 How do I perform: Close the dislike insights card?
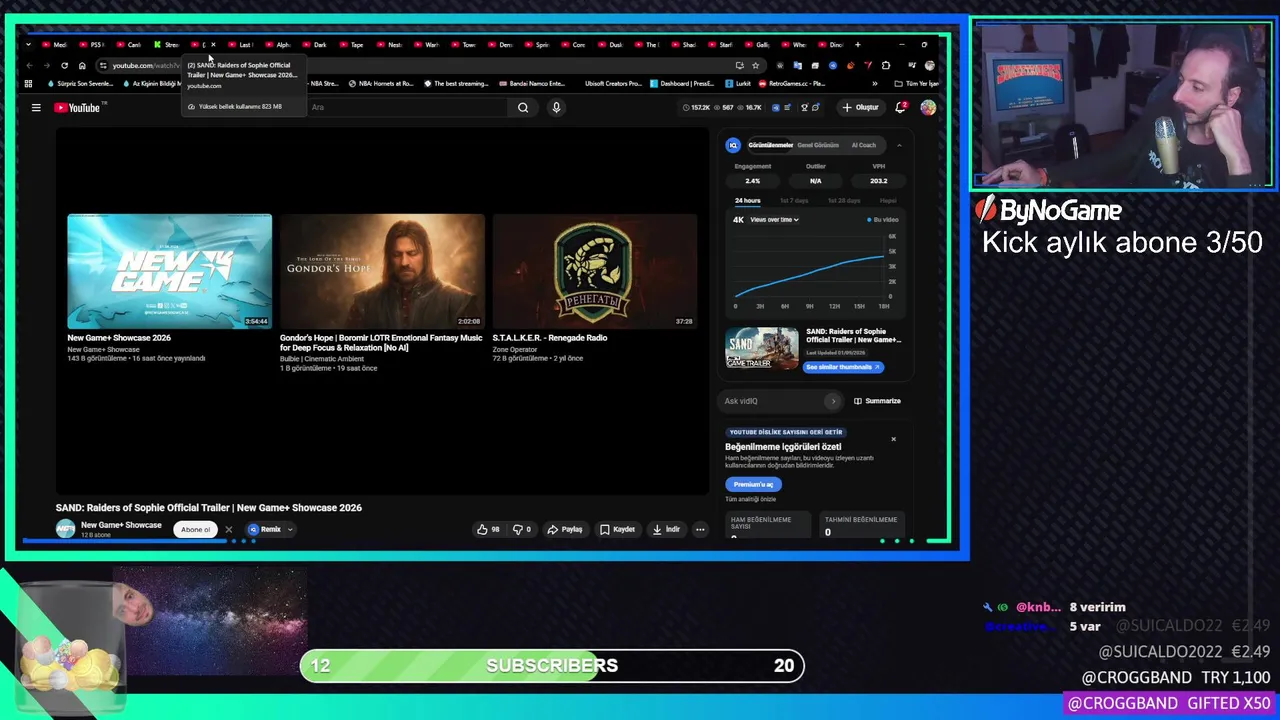pyautogui.click(x=893, y=439)
